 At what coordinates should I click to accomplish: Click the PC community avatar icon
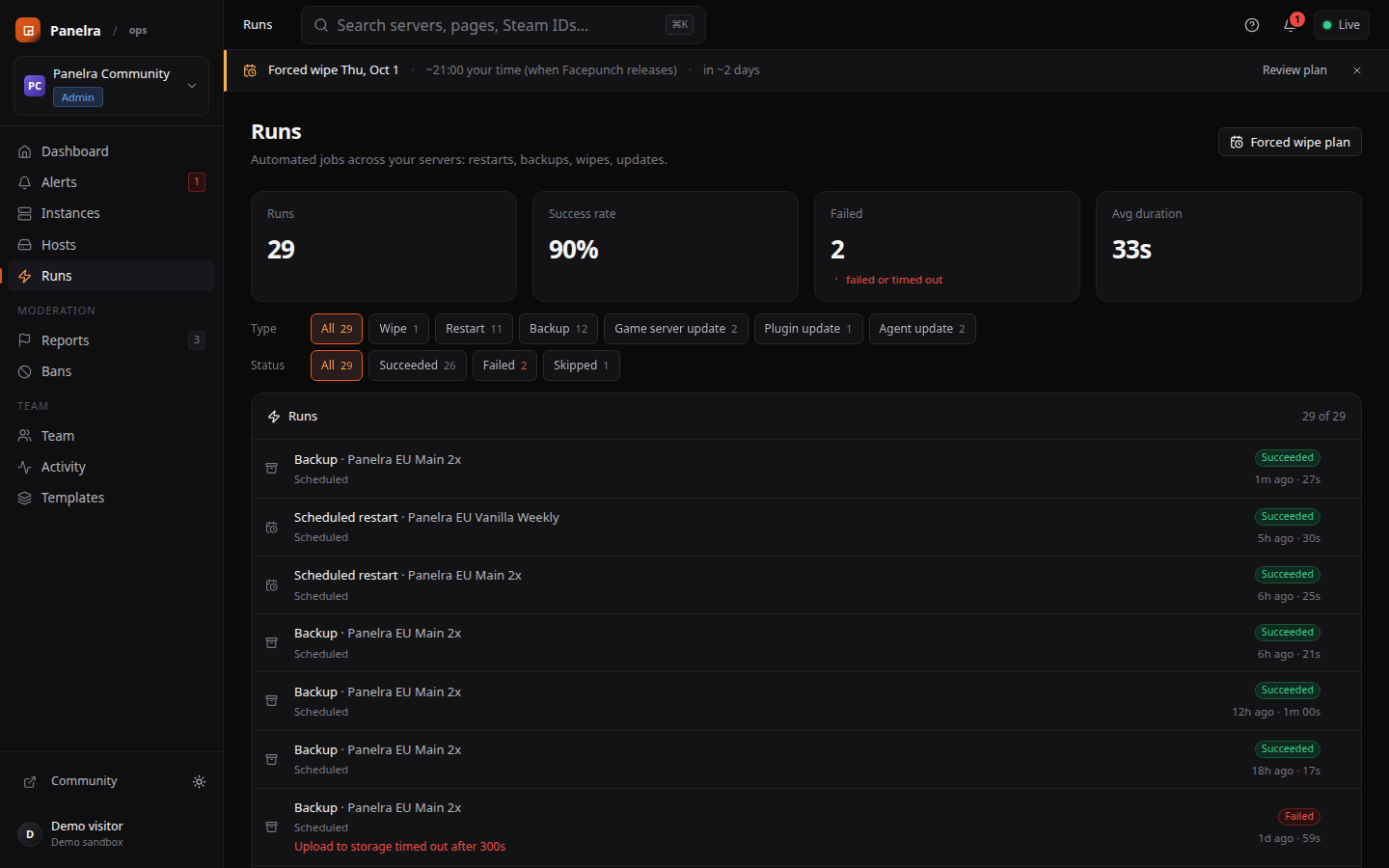[35, 86]
